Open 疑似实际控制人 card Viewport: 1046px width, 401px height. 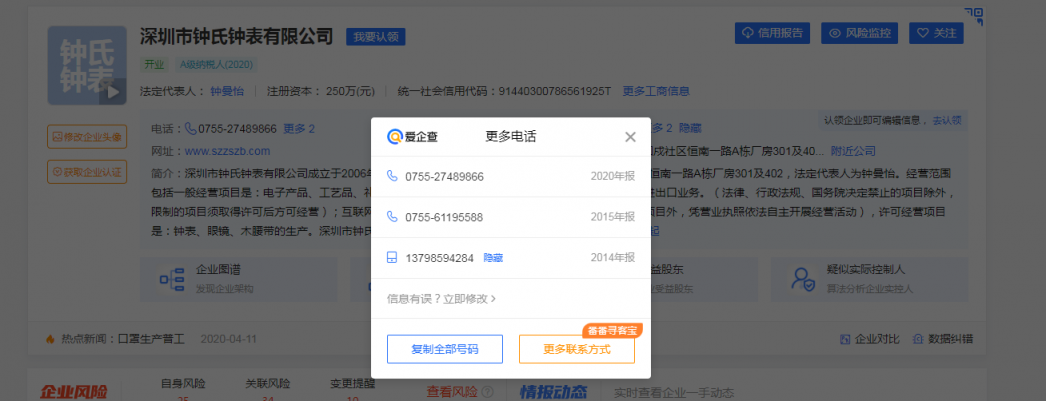pyautogui.click(x=870, y=279)
